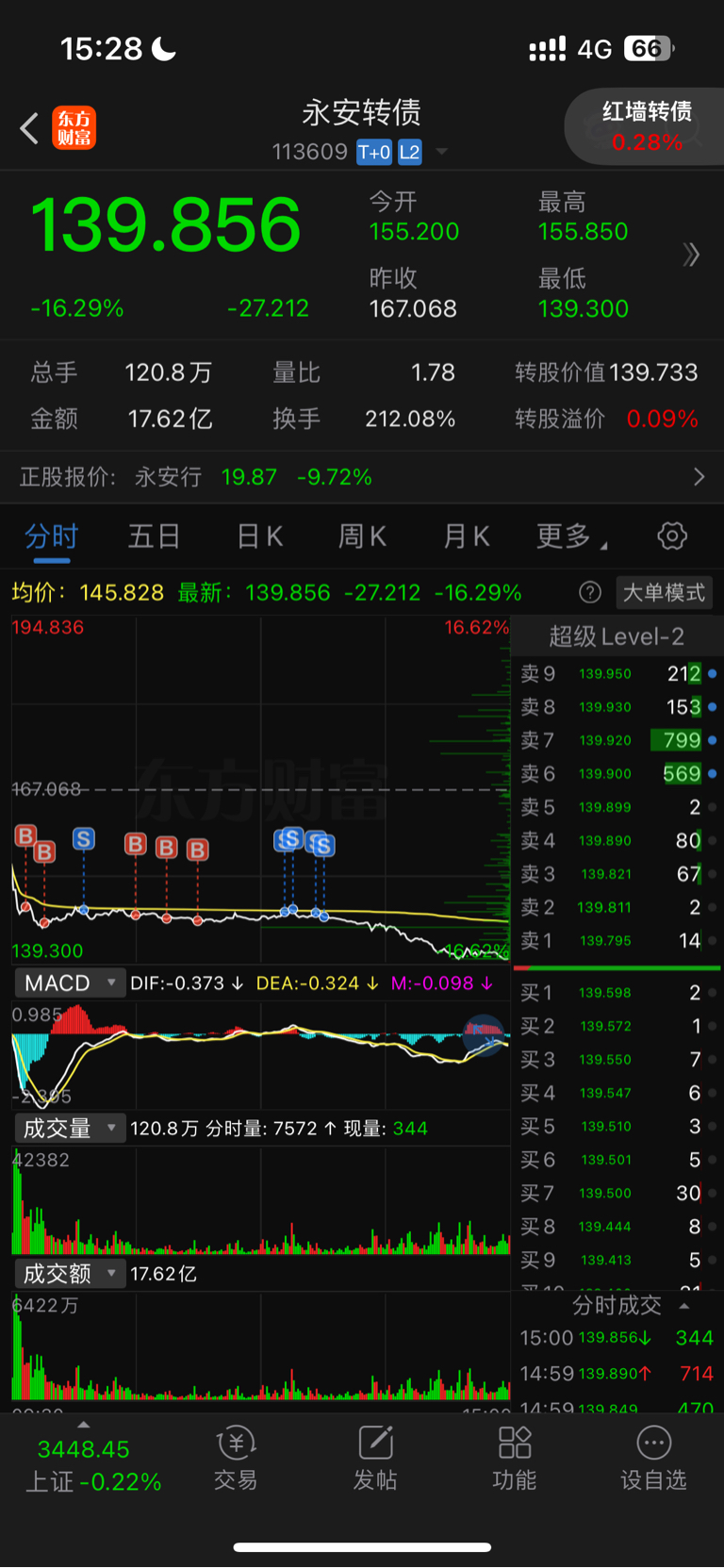Viewport: 724px width, 1568px height.
Task: Tap the large 139.856 price
Action: tap(166, 226)
